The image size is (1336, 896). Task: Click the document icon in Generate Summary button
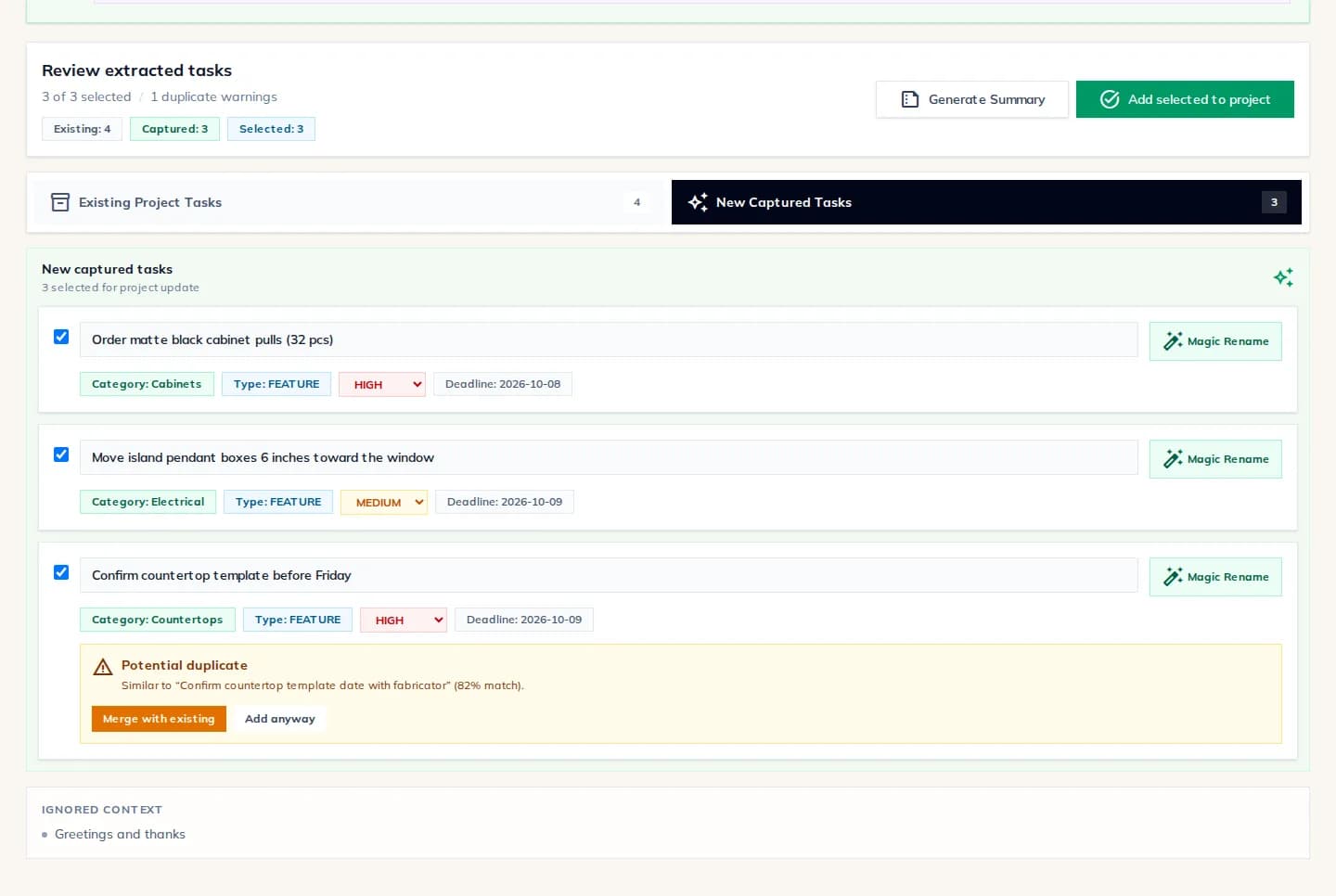pos(910,99)
